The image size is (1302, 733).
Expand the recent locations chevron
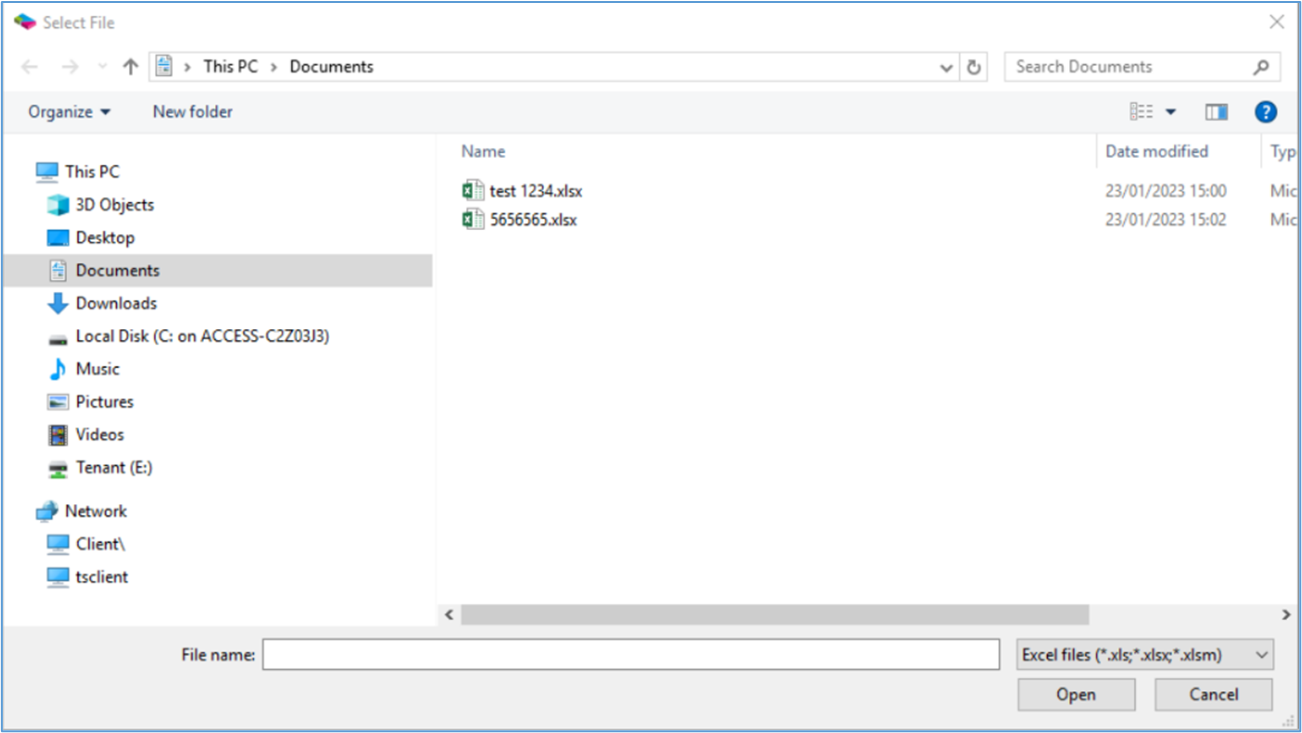coord(102,66)
